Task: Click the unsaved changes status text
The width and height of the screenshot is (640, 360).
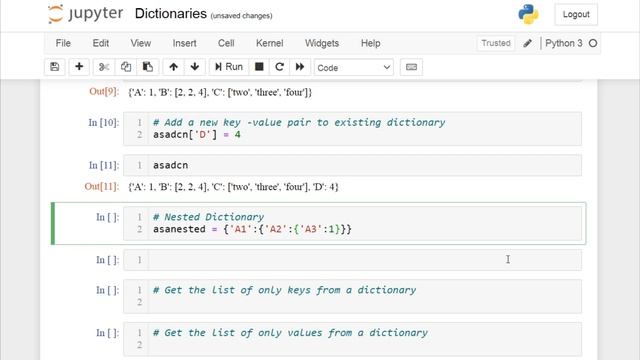Action: 241,16
